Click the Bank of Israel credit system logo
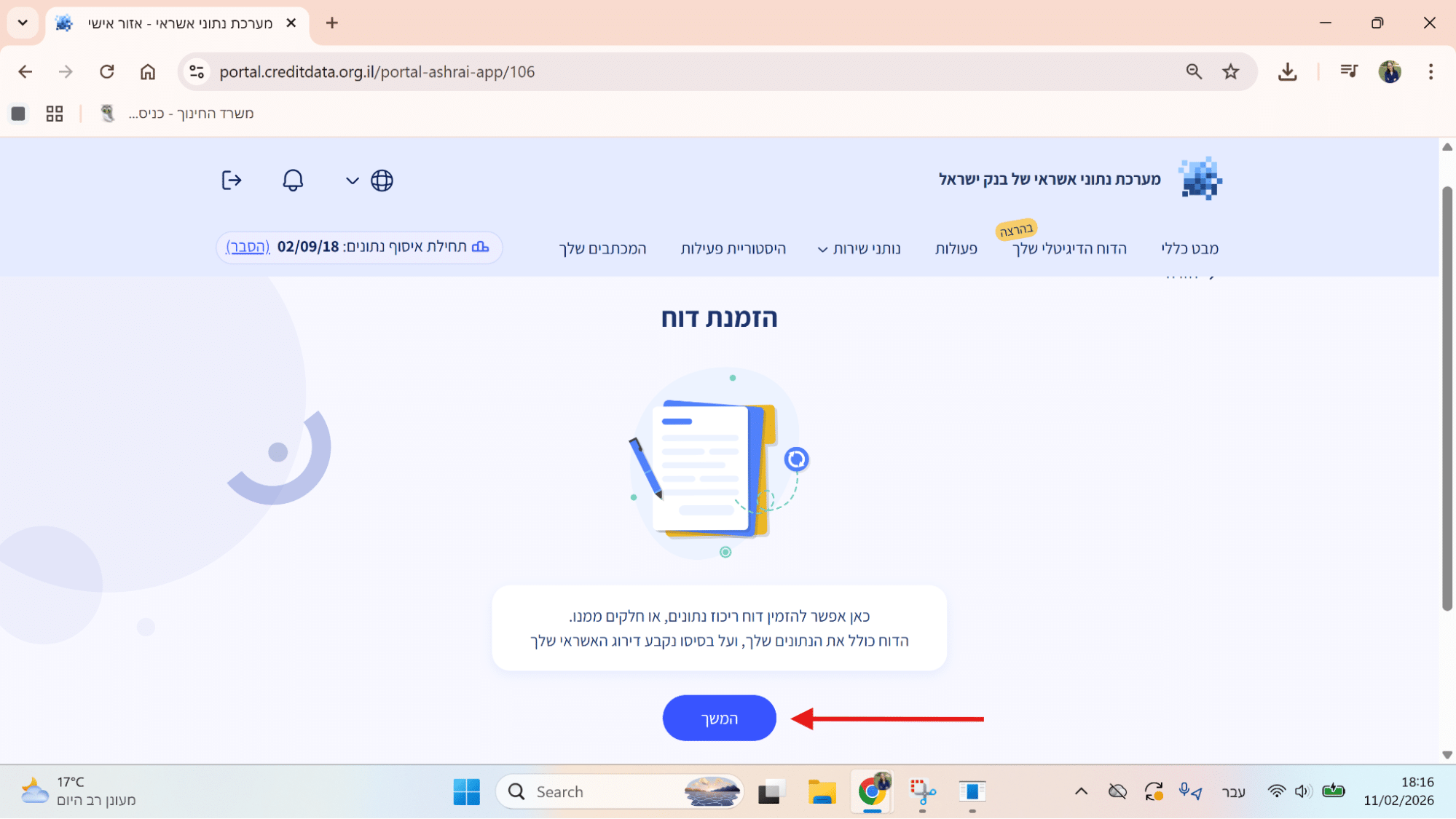 click(1200, 178)
